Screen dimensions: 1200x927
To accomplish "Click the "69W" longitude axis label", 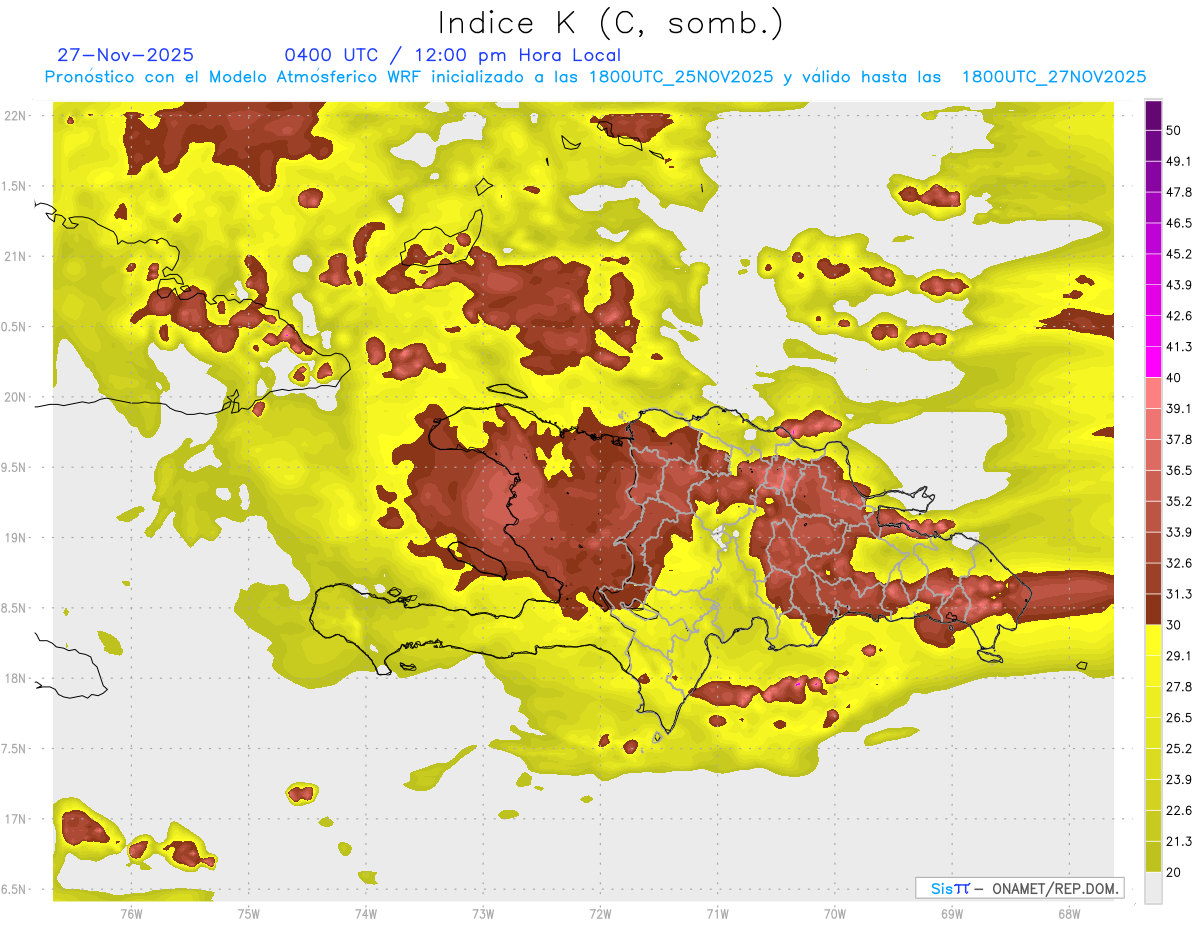I will click(x=951, y=913).
